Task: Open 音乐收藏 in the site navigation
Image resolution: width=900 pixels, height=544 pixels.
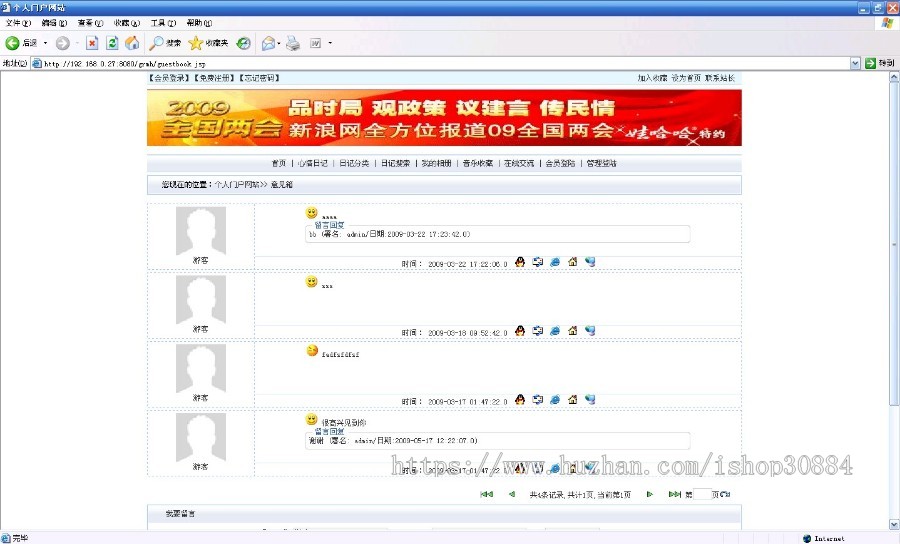Action: (478, 164)
